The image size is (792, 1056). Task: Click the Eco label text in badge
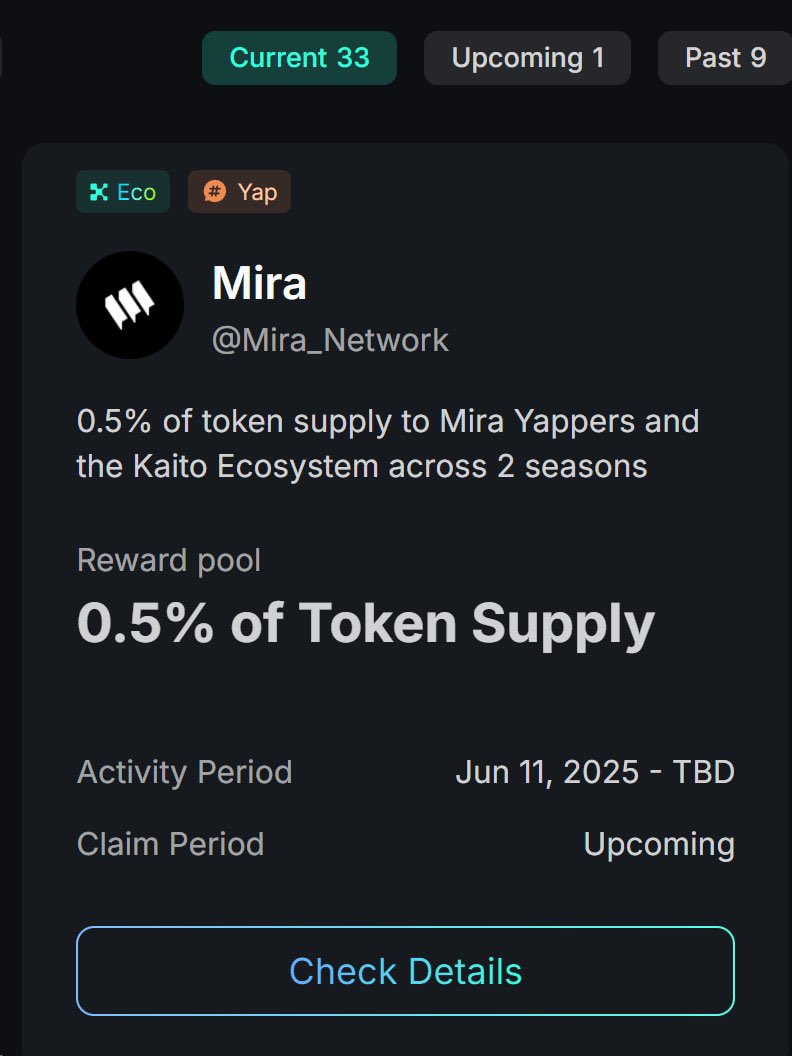(137, 193)
